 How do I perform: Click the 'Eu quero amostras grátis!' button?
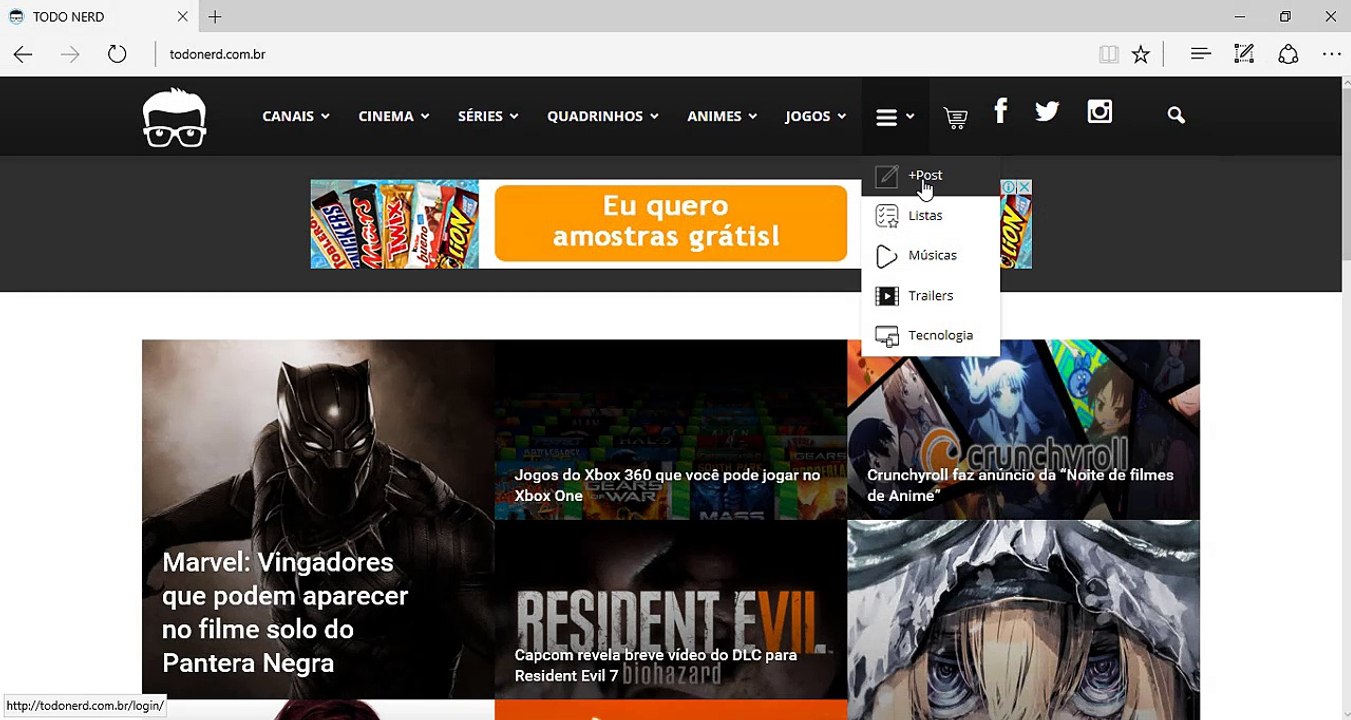click(670, 224)
